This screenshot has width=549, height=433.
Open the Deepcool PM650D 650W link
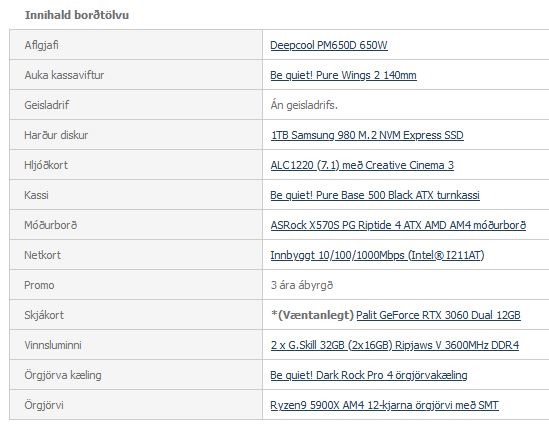coord(329,45)
